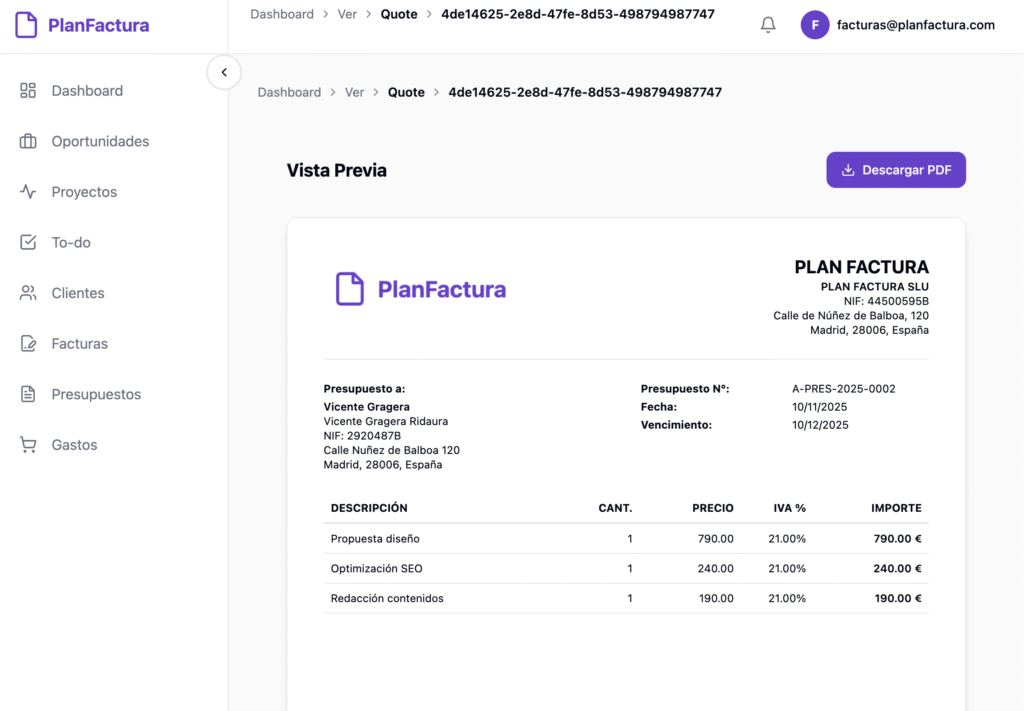Screen dimensions: 1024x711
Task: Select the Oportunidades sidebar icon
Action: 28,141
